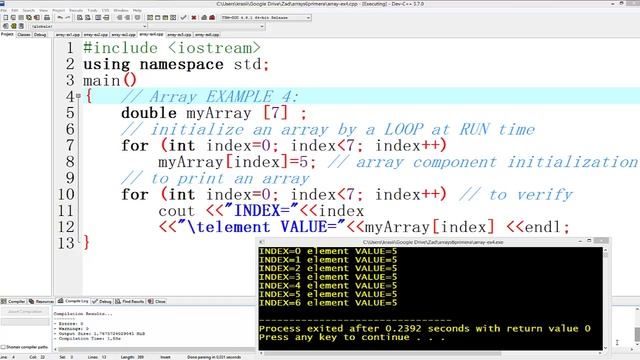Switch to the Resources bottom tab

(41, 301)
